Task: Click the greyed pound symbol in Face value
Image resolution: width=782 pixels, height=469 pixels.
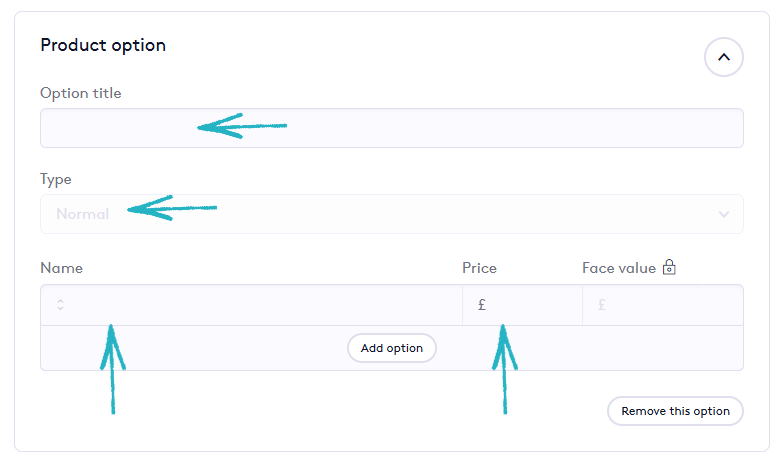Action: 602,305
